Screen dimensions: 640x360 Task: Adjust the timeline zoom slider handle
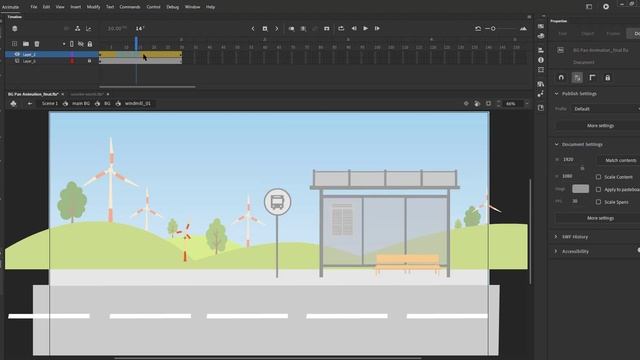[493, 29]
